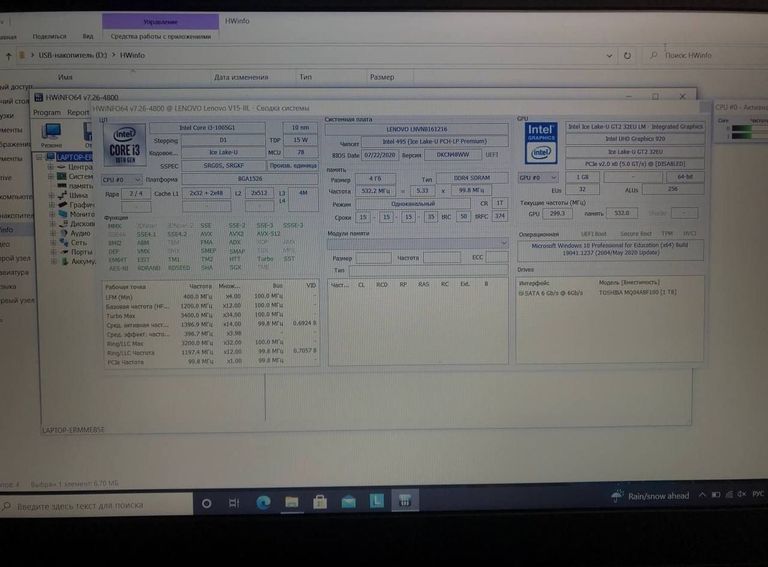Open Microsoft Edge from the taskbar
Screen dimensions: 768x567
264,500
